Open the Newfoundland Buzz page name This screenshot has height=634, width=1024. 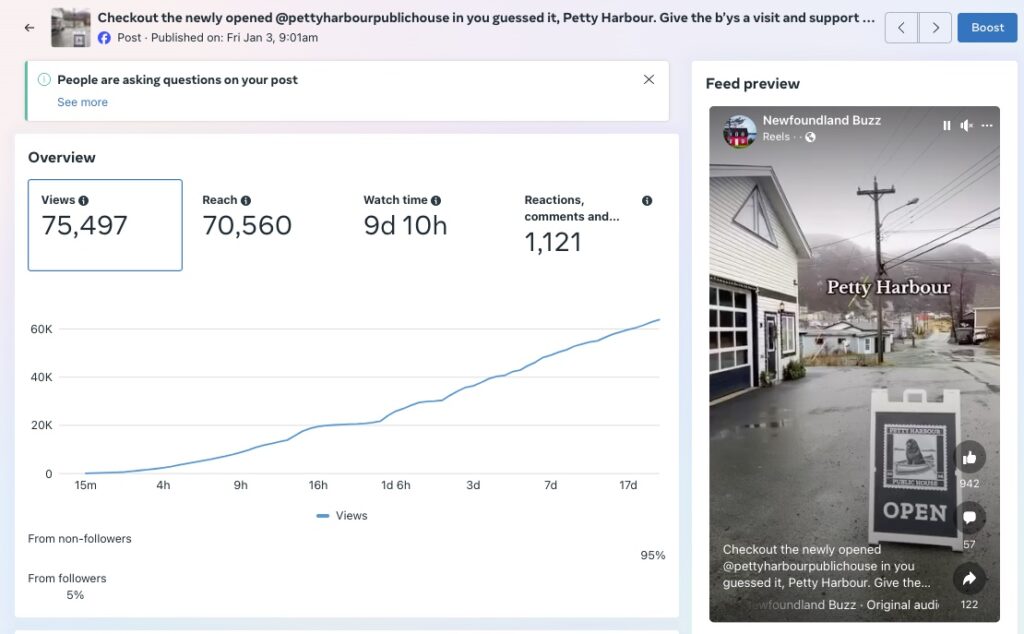(822, 120)
